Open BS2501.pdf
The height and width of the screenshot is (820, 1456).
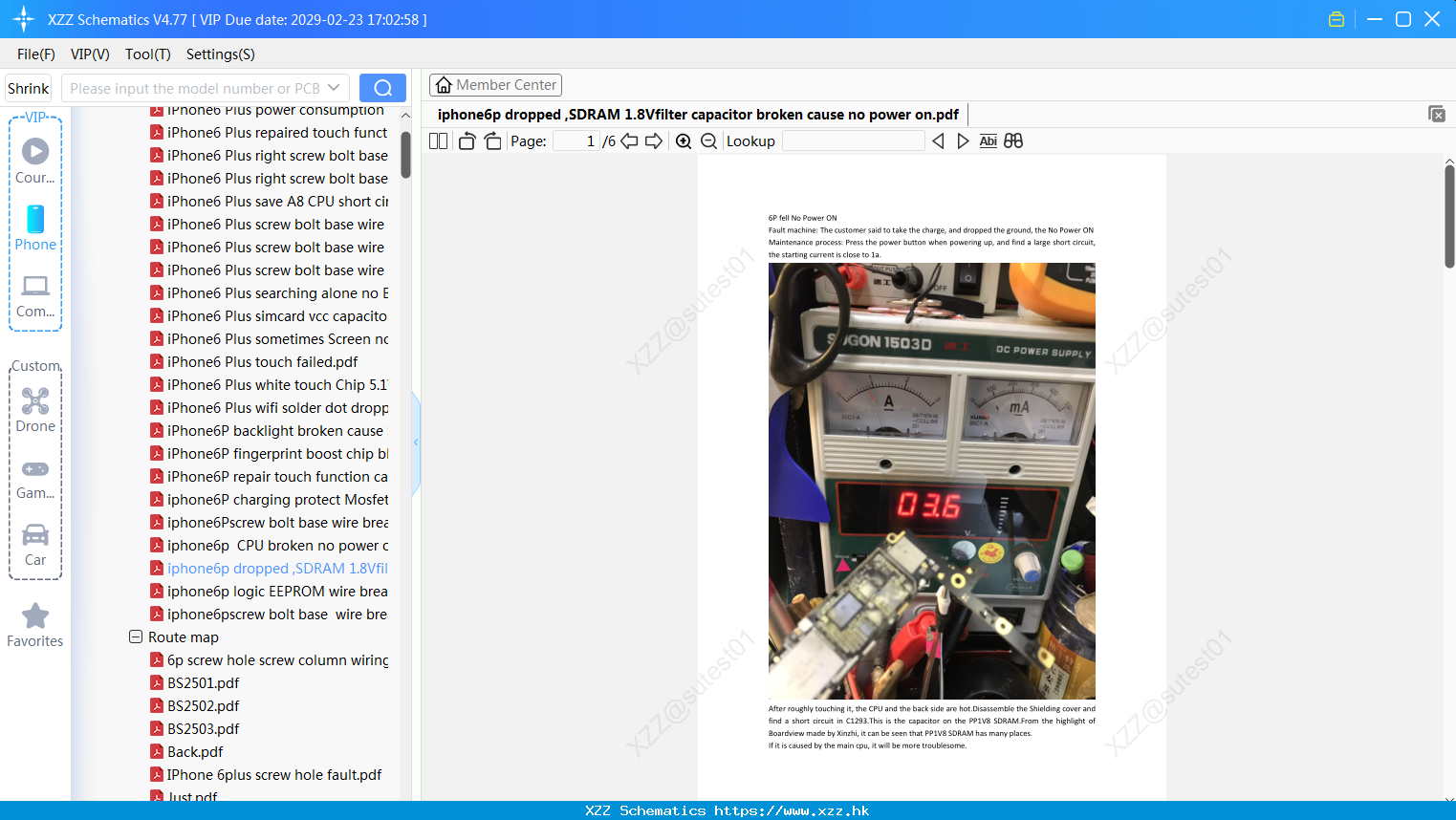[x=195, y=682]
